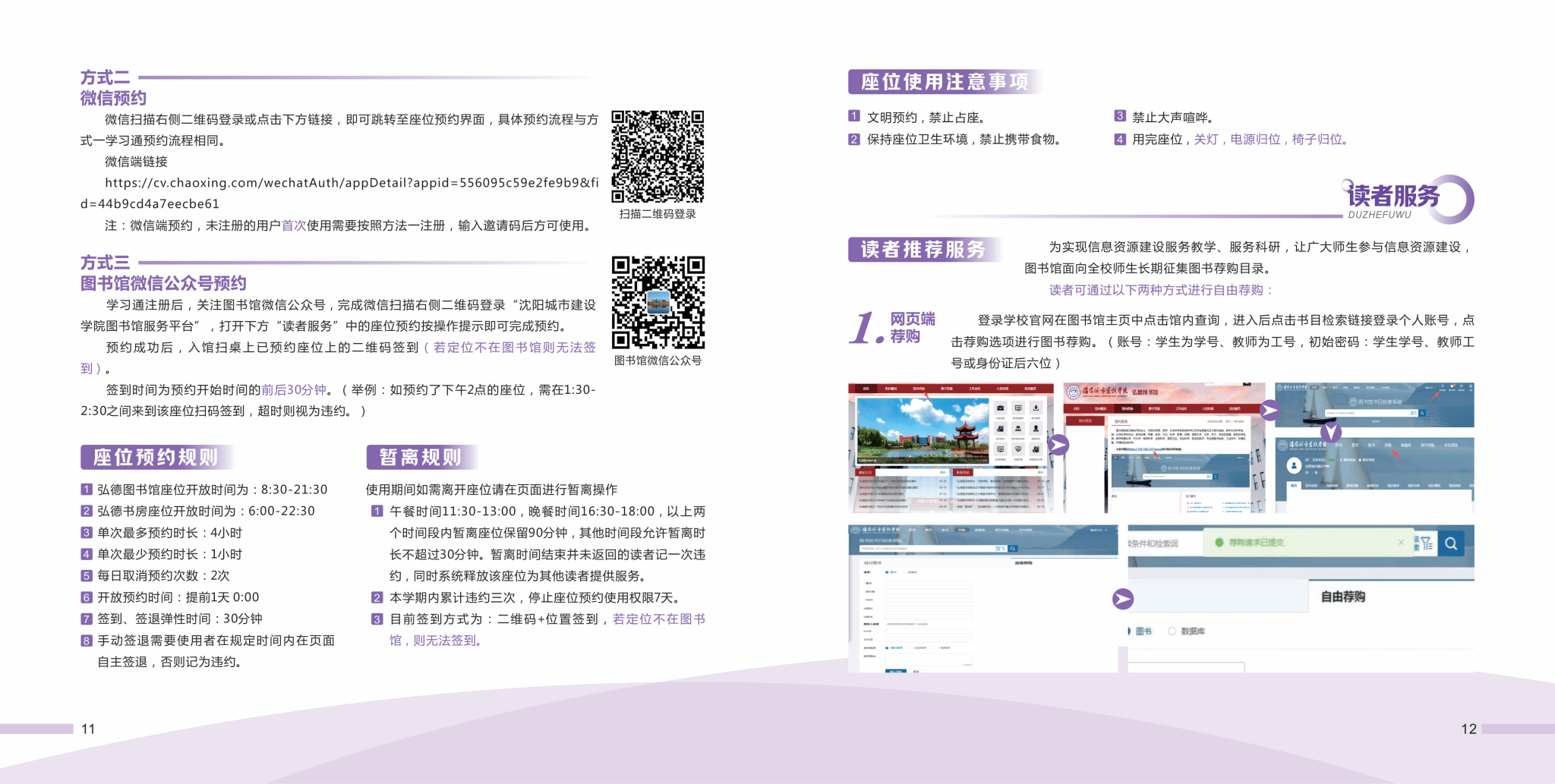The width and height of the screenshot is (1555, 784).
Task: Click the QR code labeled 扫描二维码登录
Action: [x=658, y=156]
